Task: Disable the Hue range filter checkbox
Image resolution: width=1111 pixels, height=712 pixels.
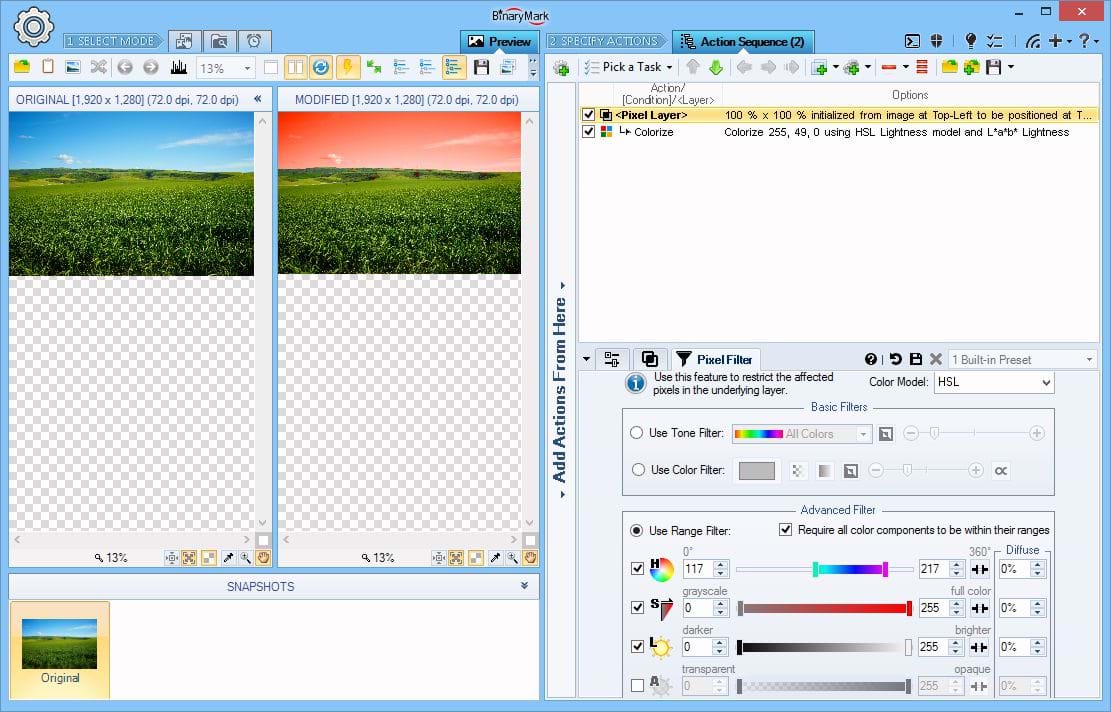Action: [637, 568]
